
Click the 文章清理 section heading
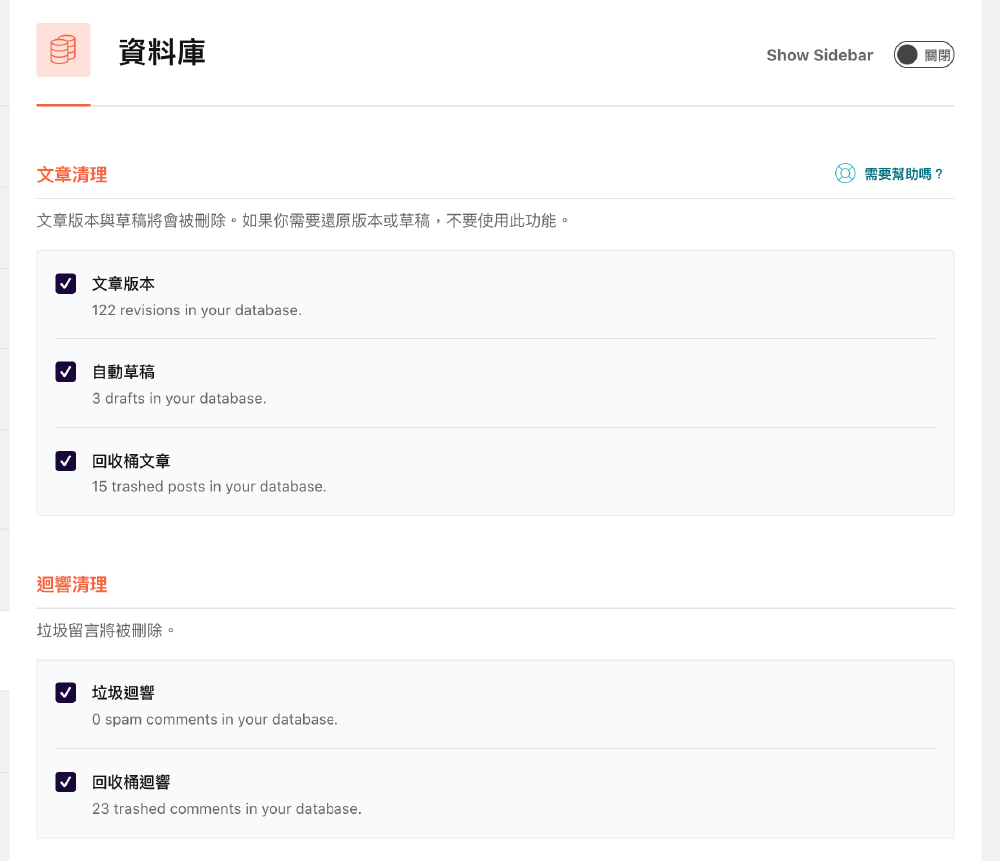(x=71, y=173)
